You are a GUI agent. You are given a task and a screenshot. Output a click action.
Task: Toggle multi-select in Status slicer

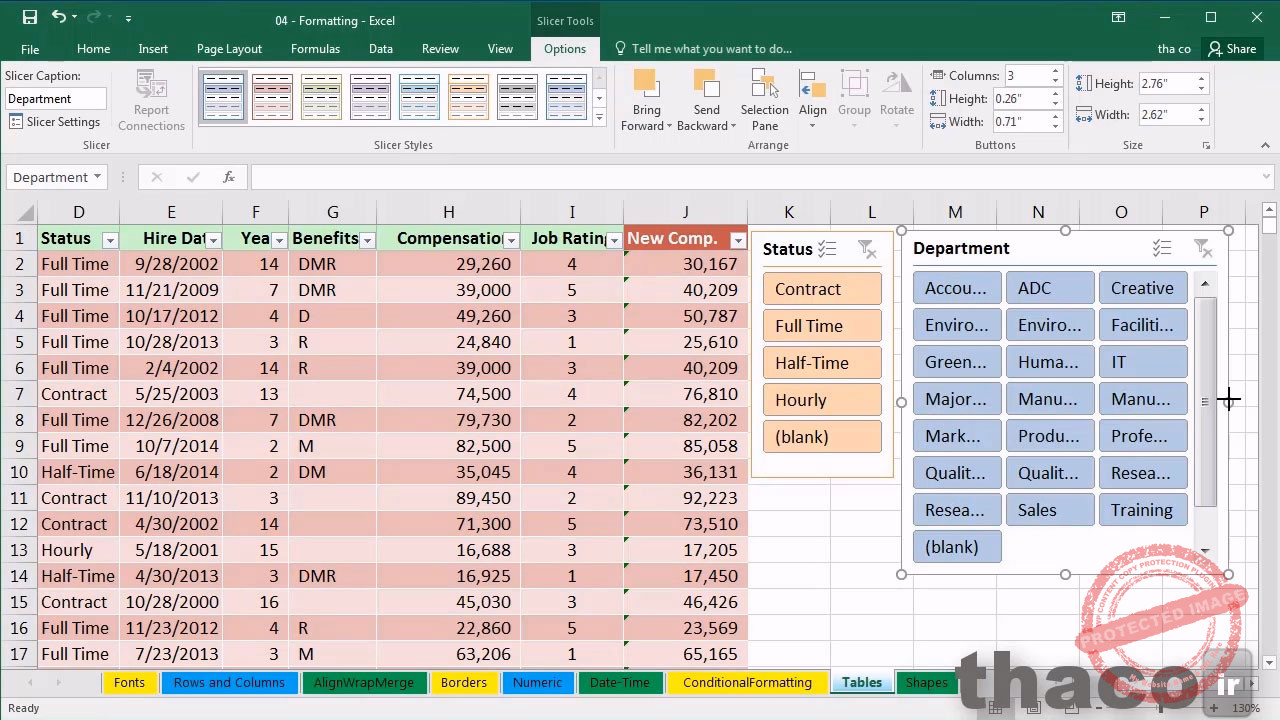(827, 249)
